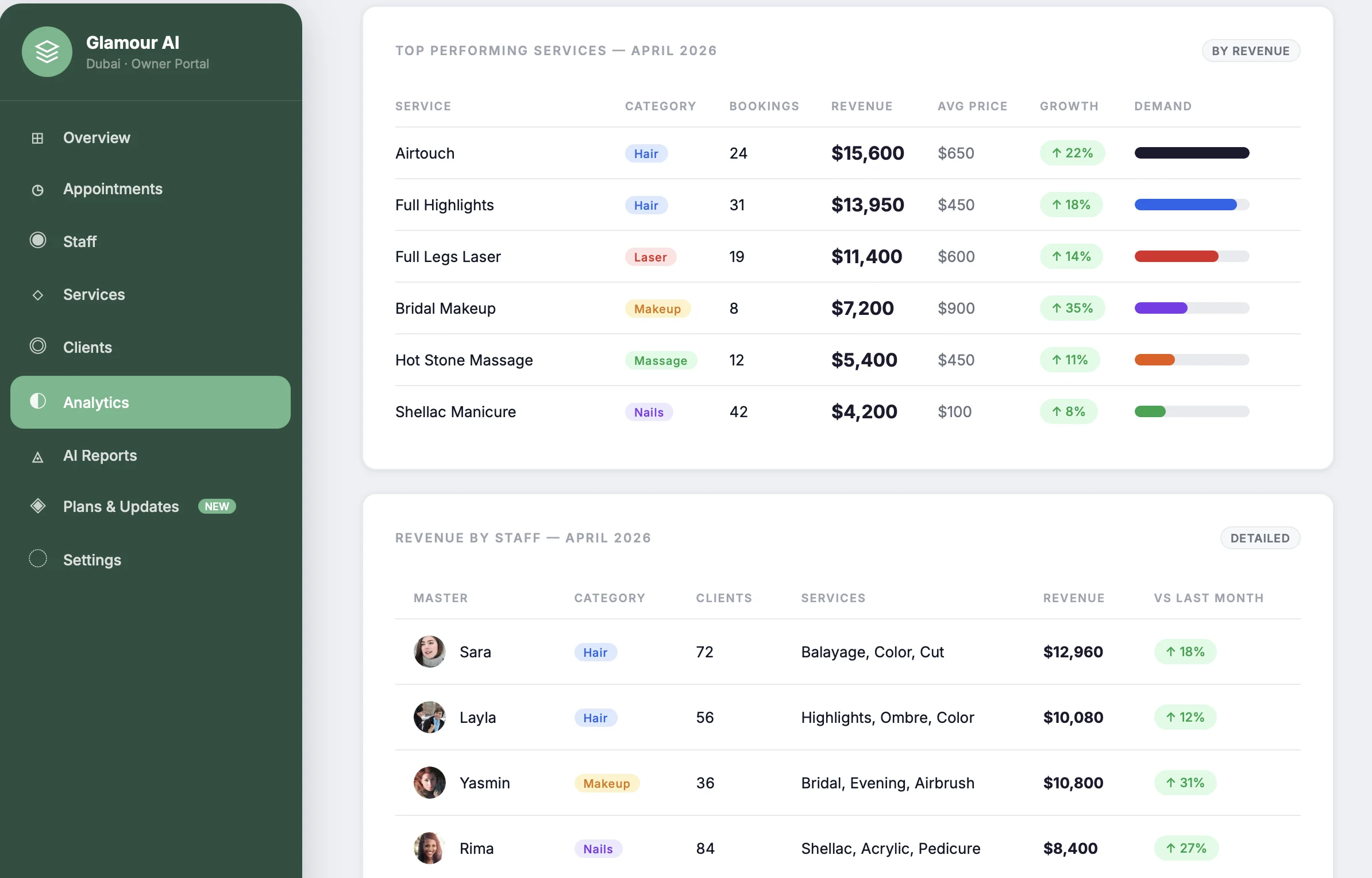Click Layla's avatar photo
Image resolution: width=1372 pixels, height=878 pixels.
click(x=430, y=717)
